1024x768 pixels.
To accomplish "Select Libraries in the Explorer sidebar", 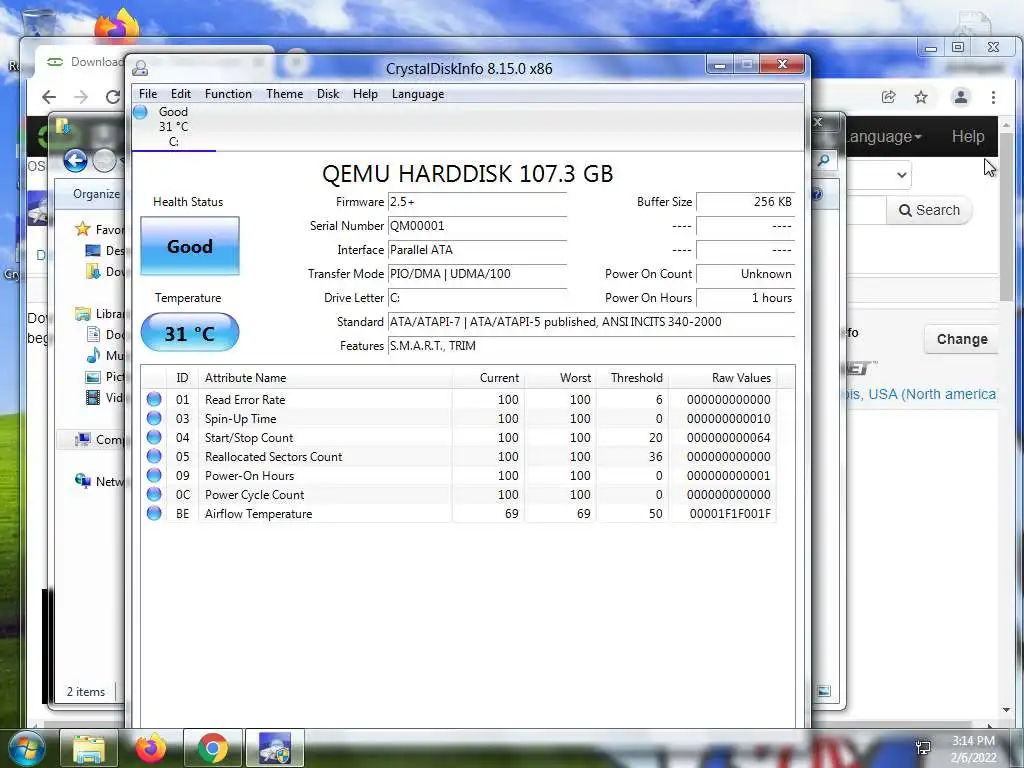I will [x=100, y=313].
